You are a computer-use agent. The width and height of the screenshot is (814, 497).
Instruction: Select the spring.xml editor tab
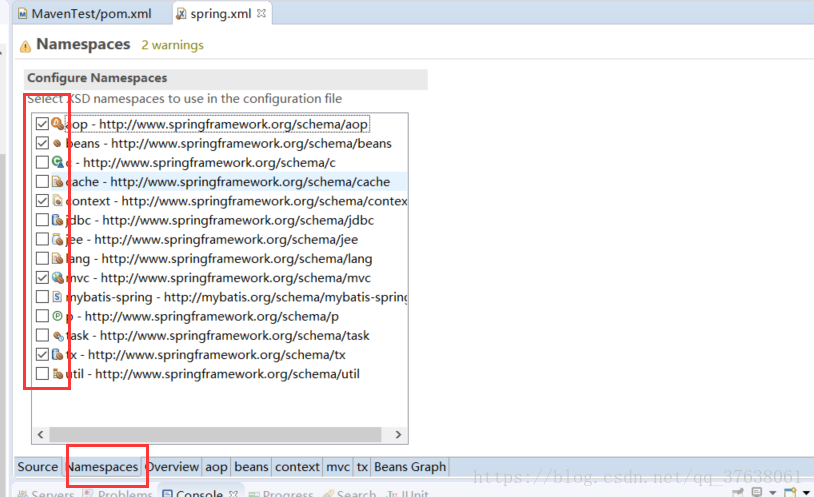point(221,14)
